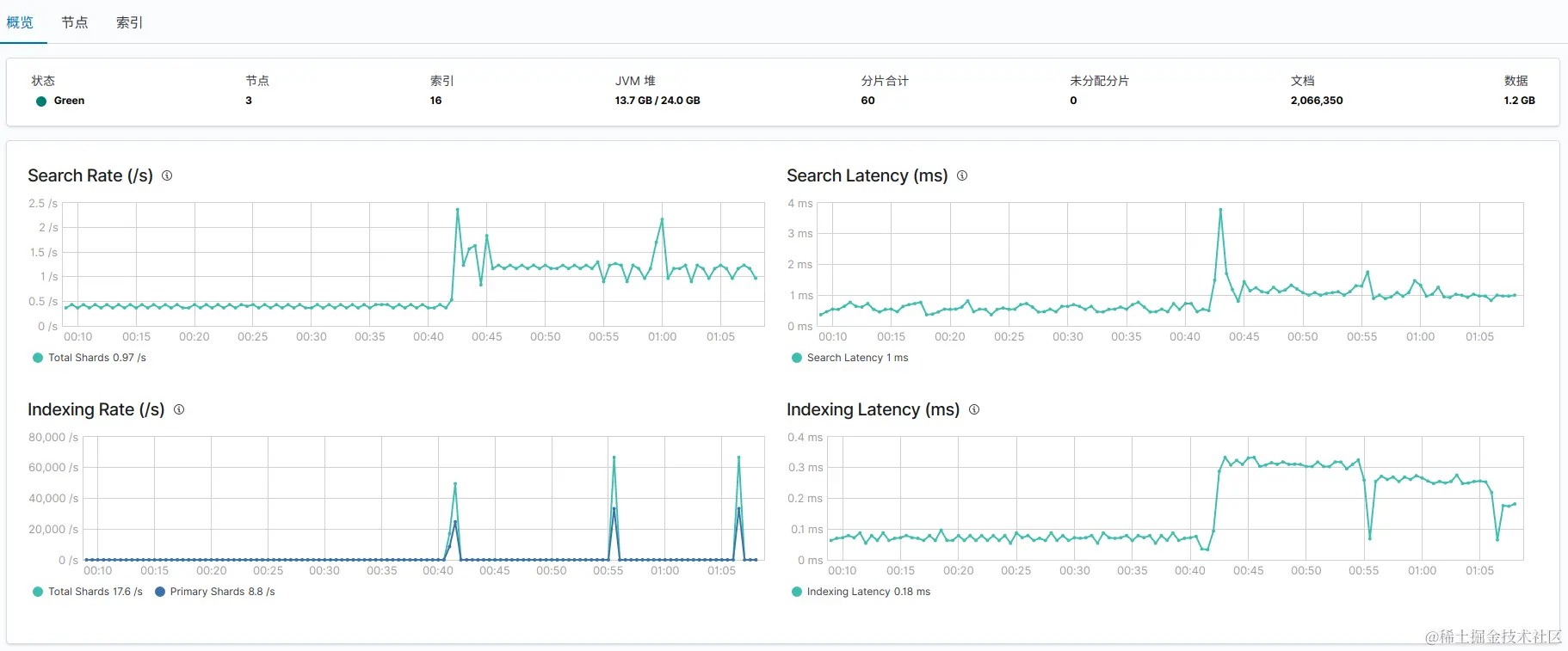This screenshot has width=1568, height=651.
Task: Toggle Total Shards legend in Search Rate chart
Action: (90, 358)
